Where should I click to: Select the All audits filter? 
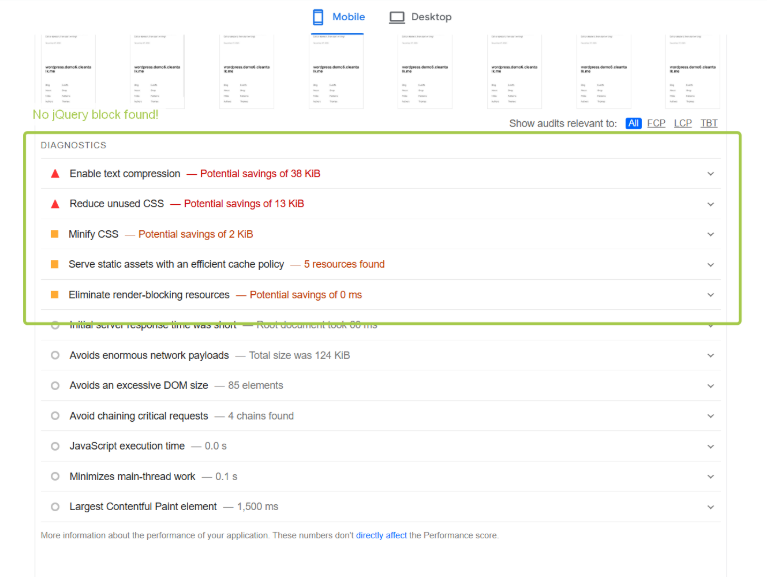[633, 124]
